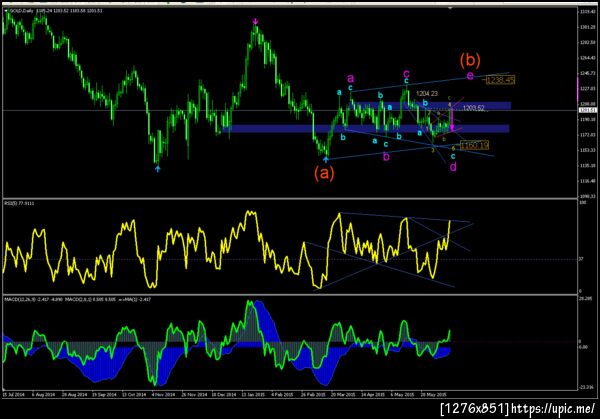Click the 1172.03 price scale value
This screenshot has width=600, height=419.
[587, 135]
